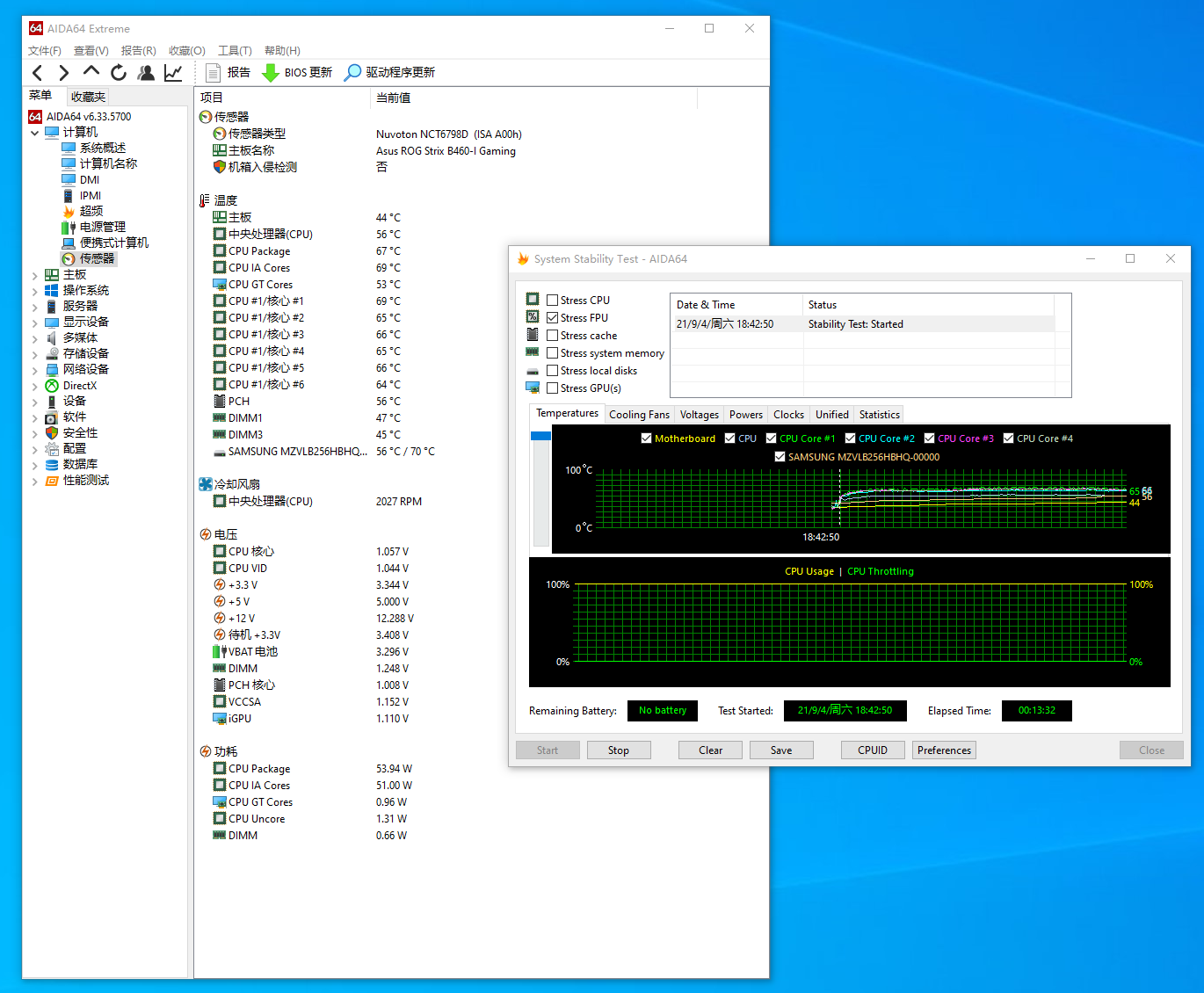The width and height of the screenshot is (1204, 993).
Task: Click the CPUID button
Action: pos(873,750)
